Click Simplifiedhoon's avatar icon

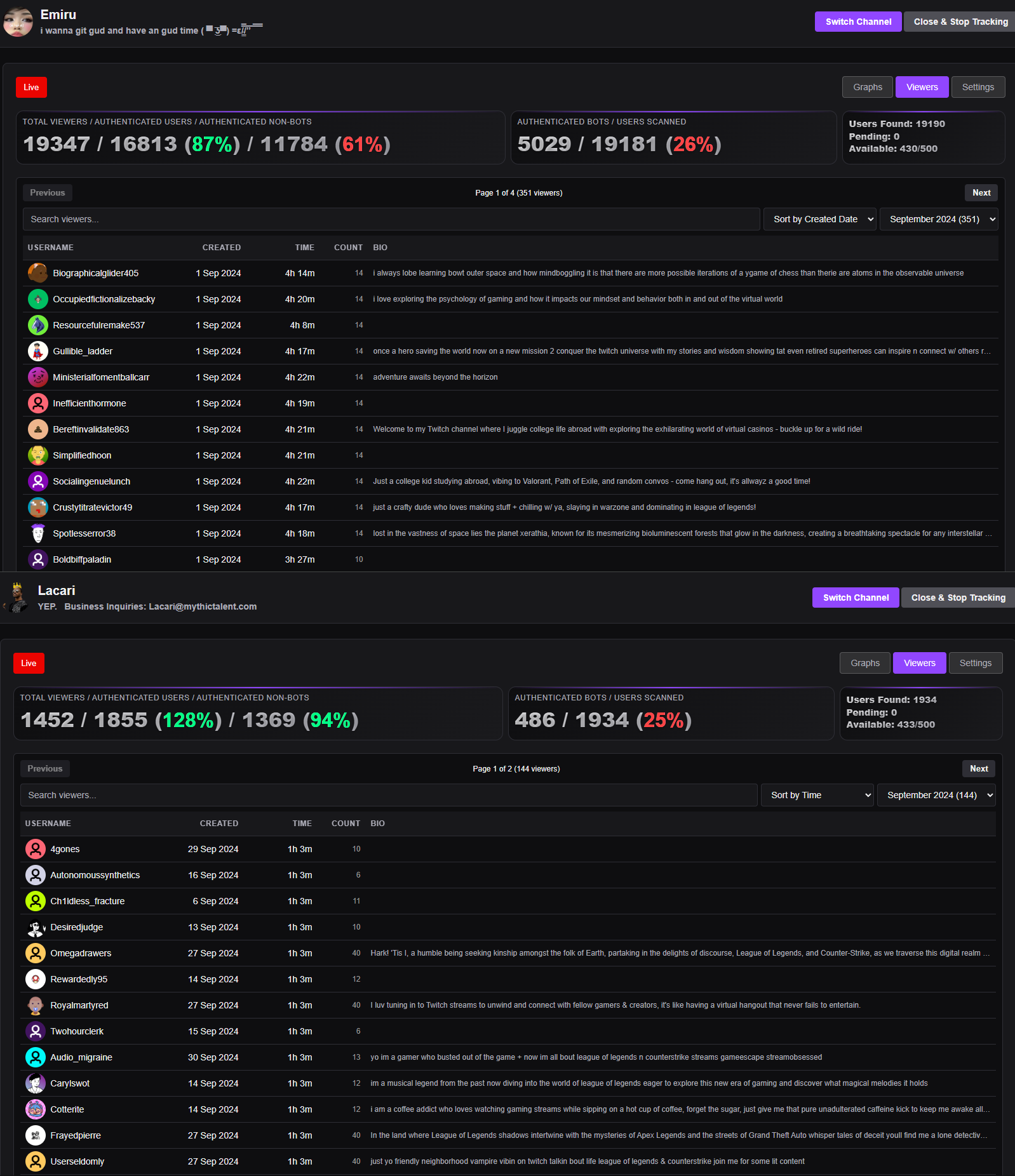38,455
